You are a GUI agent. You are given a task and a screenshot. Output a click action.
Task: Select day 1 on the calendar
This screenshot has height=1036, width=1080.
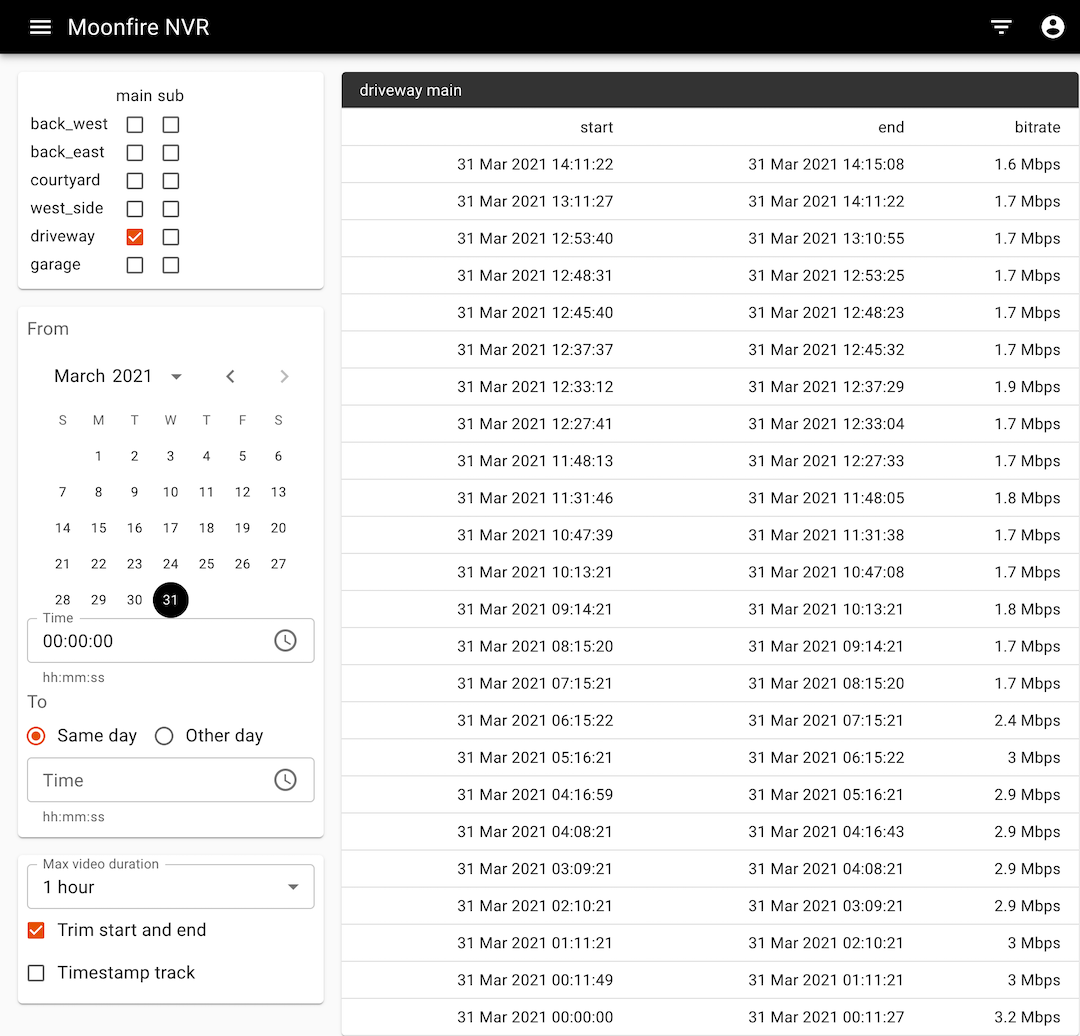coord(98,456)
